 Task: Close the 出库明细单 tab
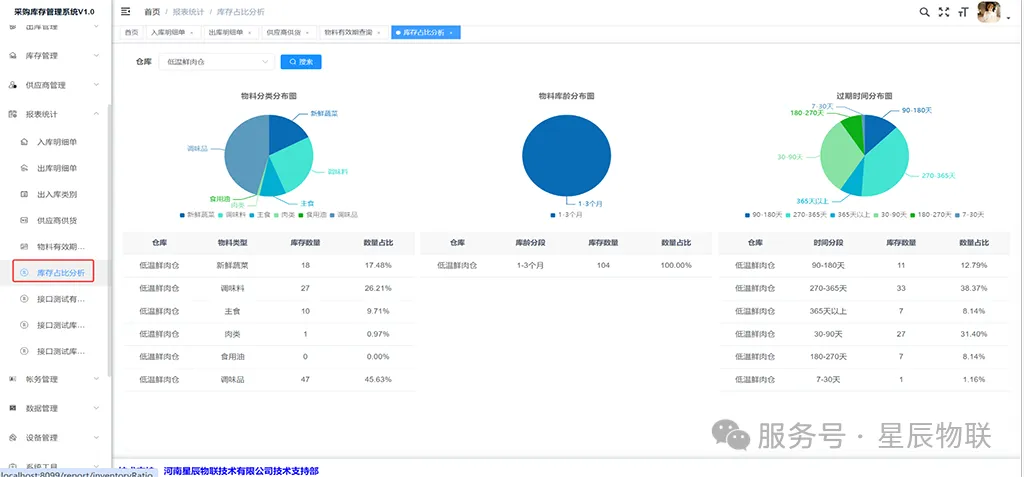pos(249,33)
